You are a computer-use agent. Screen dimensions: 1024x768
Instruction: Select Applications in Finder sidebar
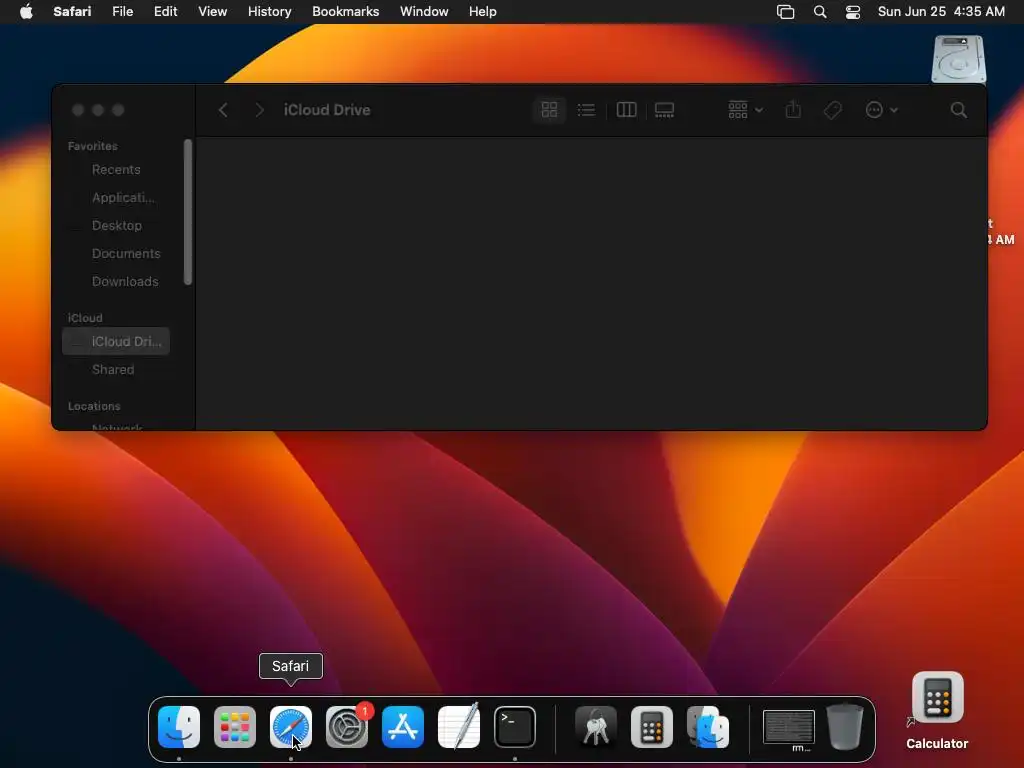tap(116, 198)
